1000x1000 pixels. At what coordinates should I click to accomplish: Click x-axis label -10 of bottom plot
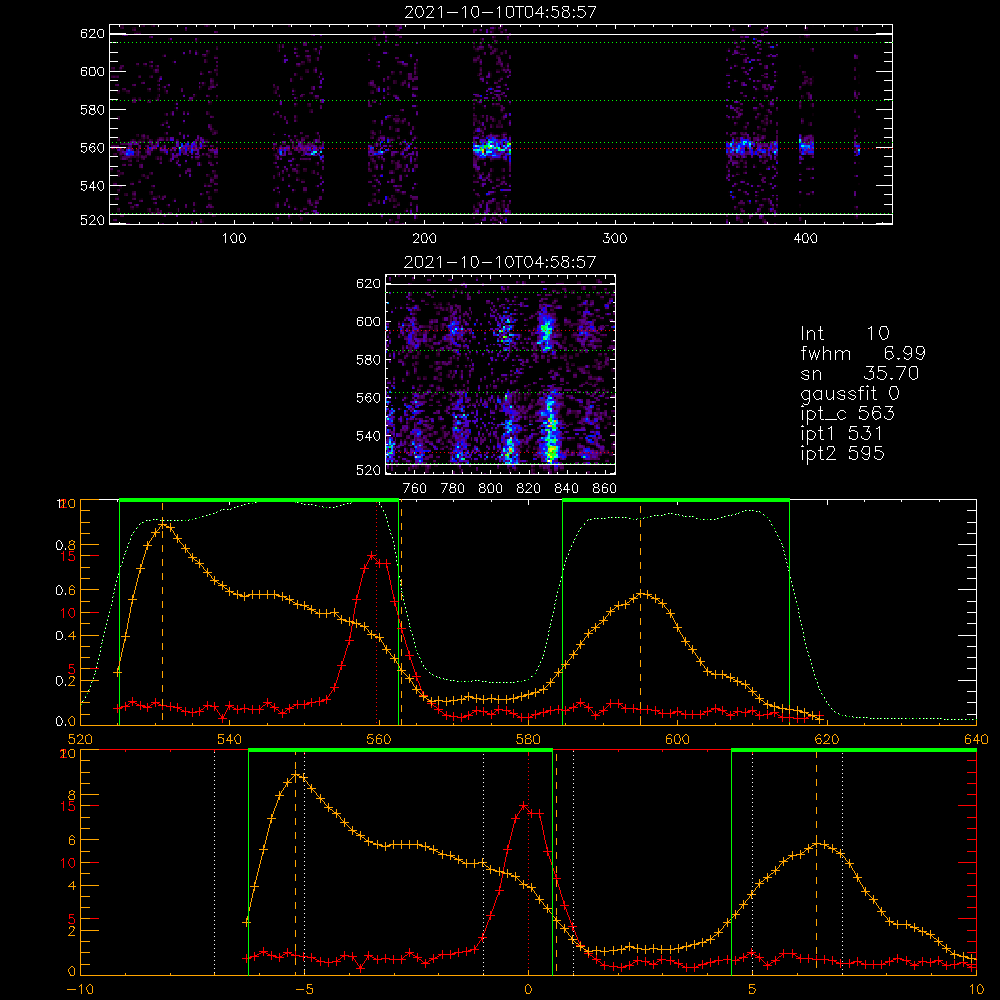pyautogui.click(x=80, y=989)
